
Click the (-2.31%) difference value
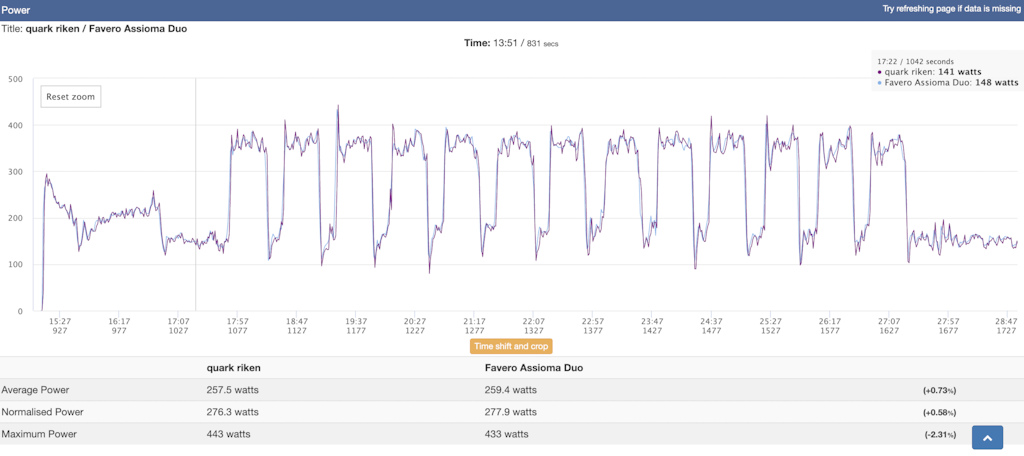point(940,434)
